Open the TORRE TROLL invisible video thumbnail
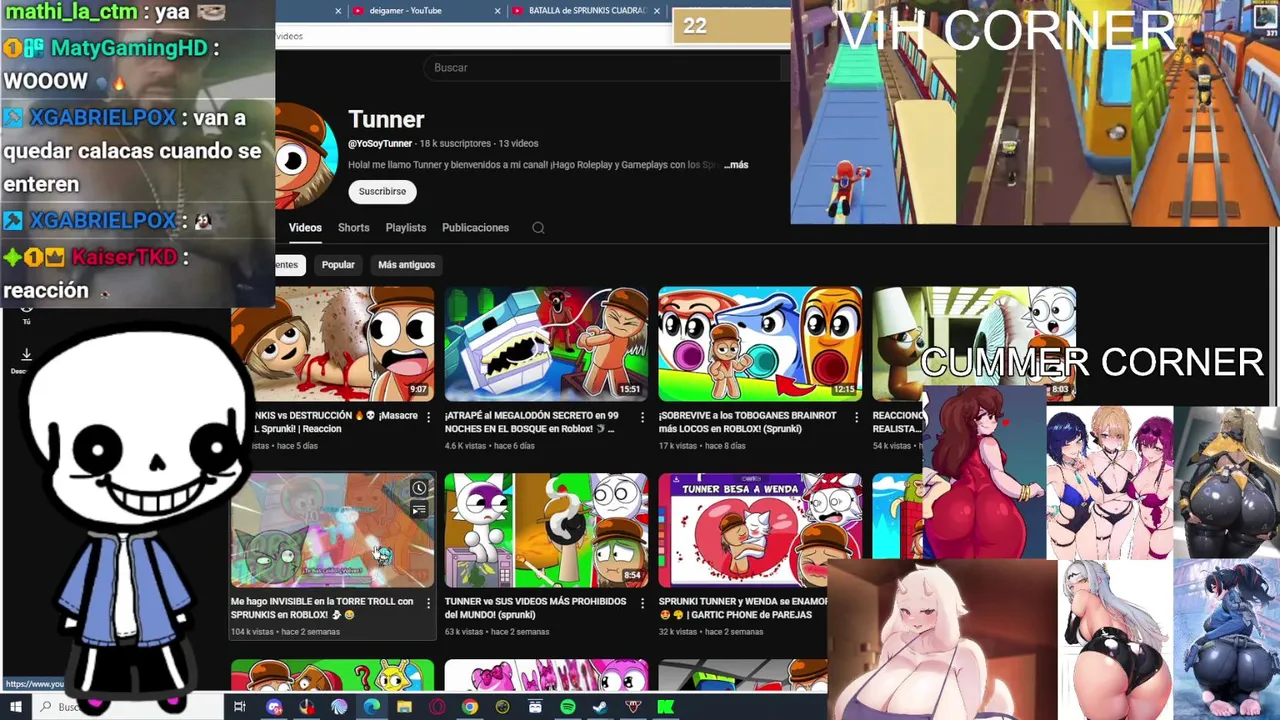Screen dimensions: 1280x720 tap(332, 530)
